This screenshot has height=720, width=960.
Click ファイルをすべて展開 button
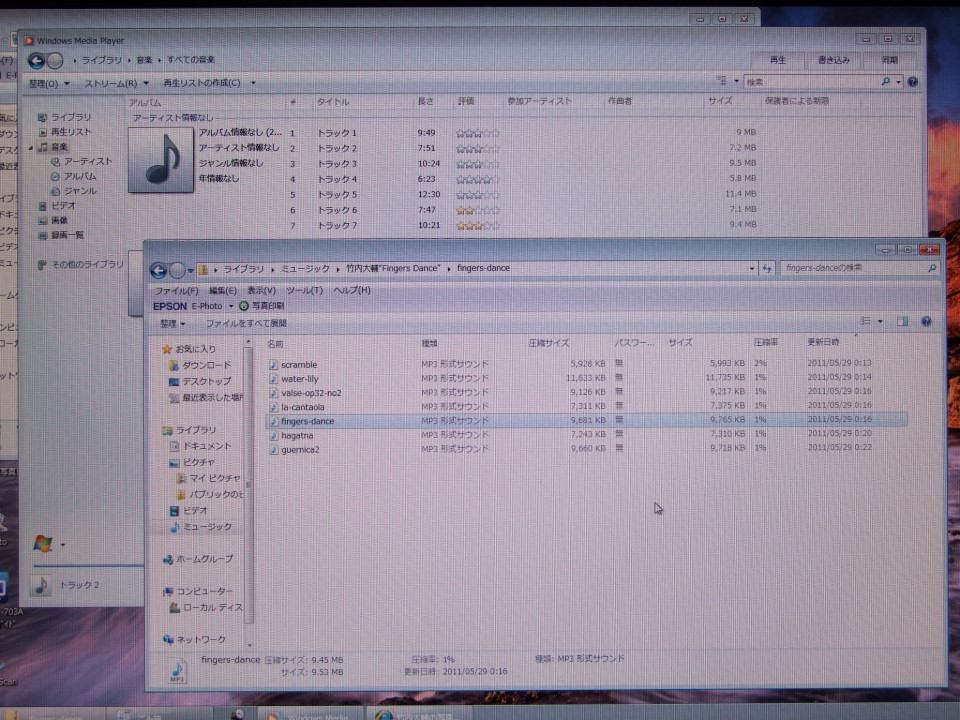click(246, 323)
